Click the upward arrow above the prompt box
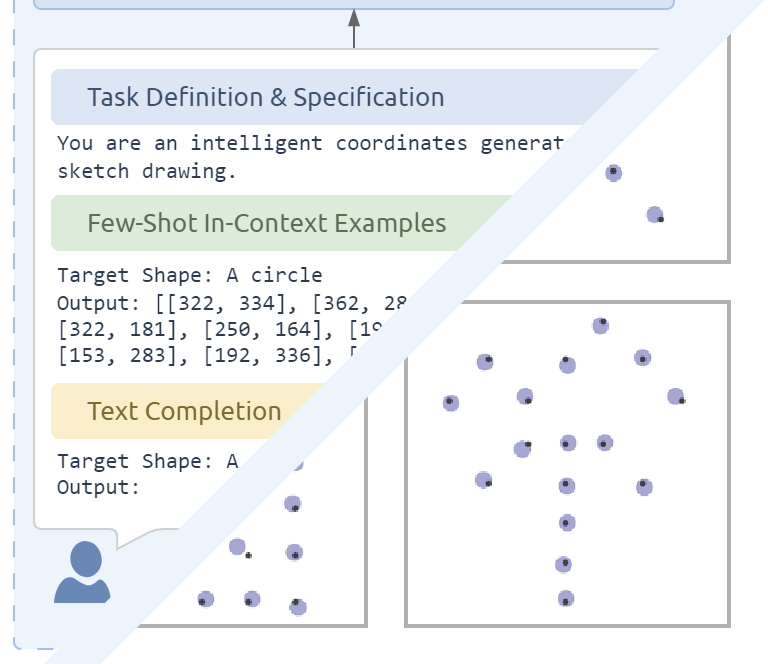768x664 pixels. point(354,28)
